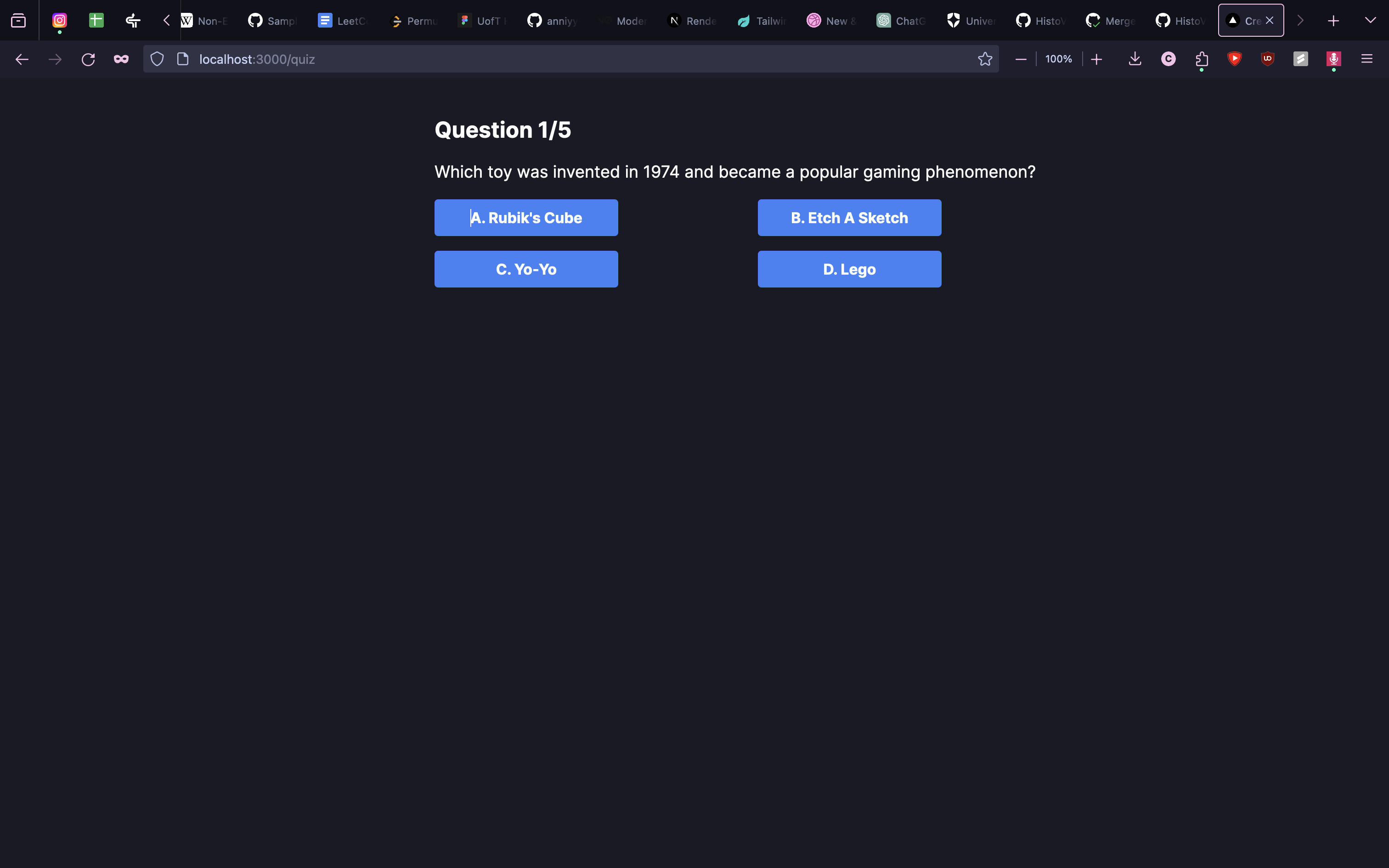Click the pinned Instagram tab icon
Image resolution: width=1389 pixels, height=868 pixels.
pos(60,21)
